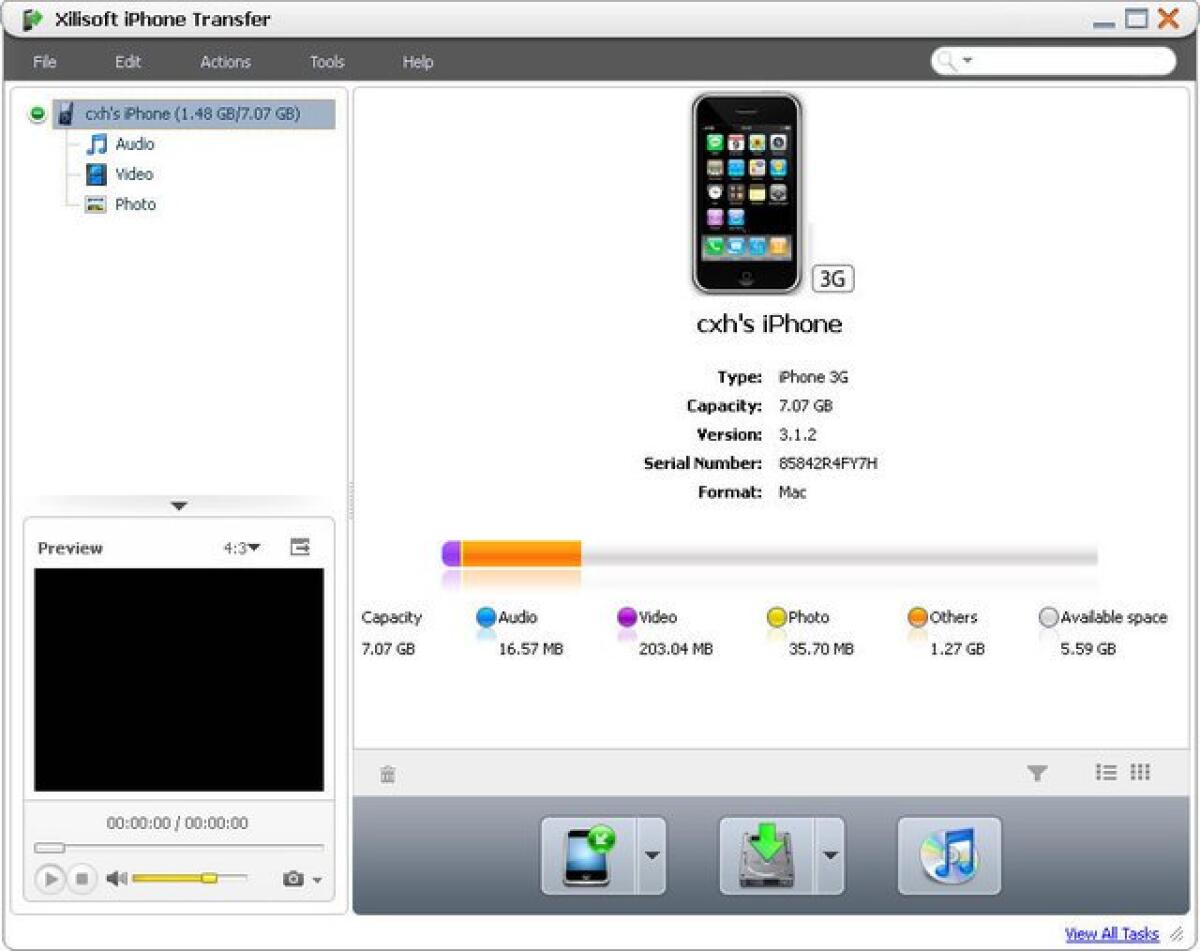The image size is (1200, 951).
Task: Adjust the yellow volume slider
Action: click(207, 879)
